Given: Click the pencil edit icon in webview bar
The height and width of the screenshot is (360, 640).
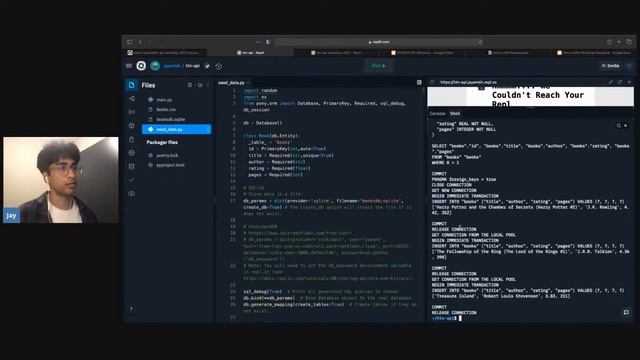Looking at the screenshot, I should tap(611, 82).
